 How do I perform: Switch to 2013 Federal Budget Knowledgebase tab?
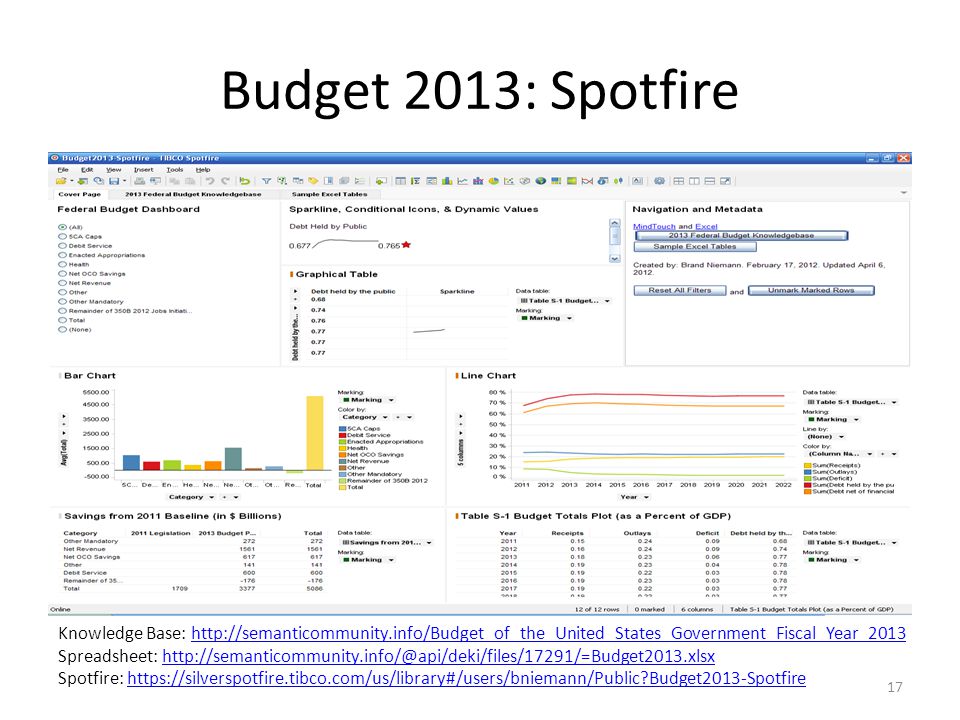tap(193, 194)
